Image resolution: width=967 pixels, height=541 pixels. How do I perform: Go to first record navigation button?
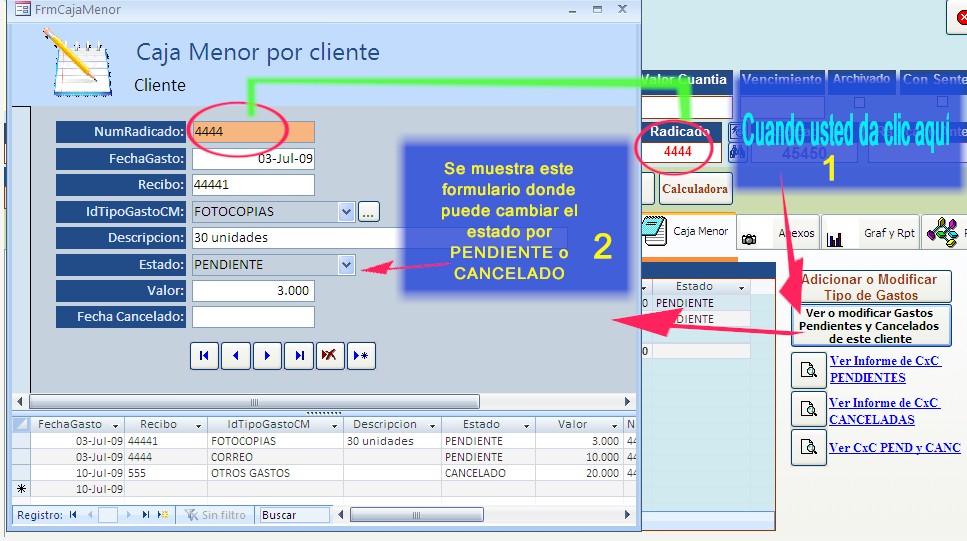204,355
